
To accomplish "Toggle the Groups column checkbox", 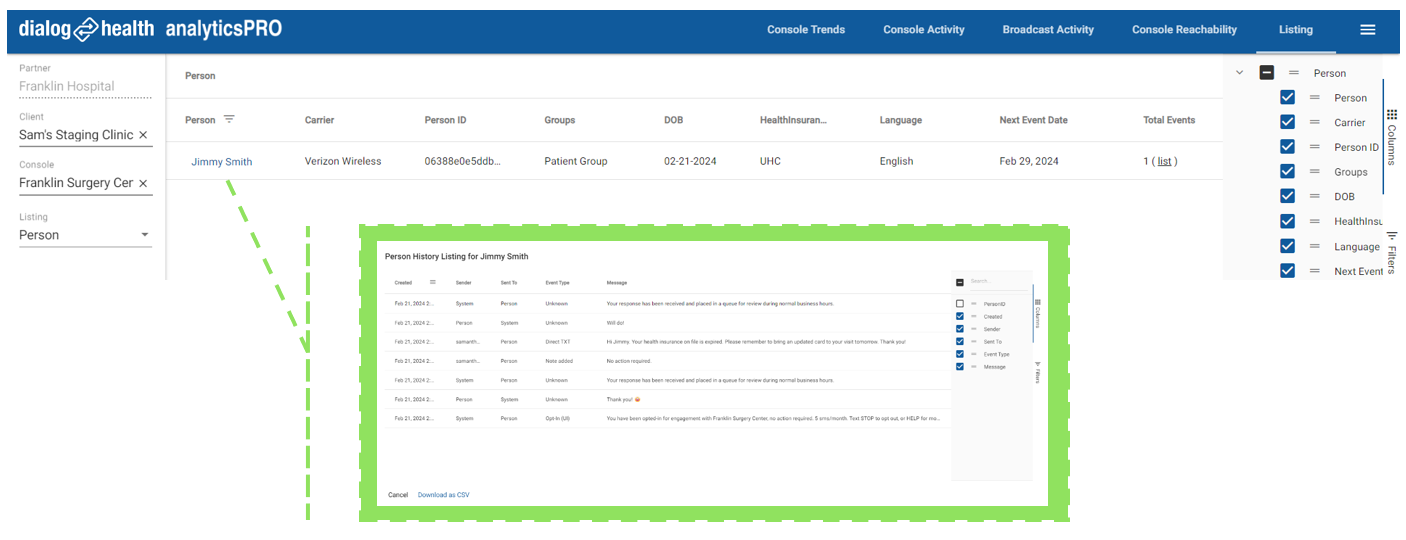I will (x=1287, y=172).
